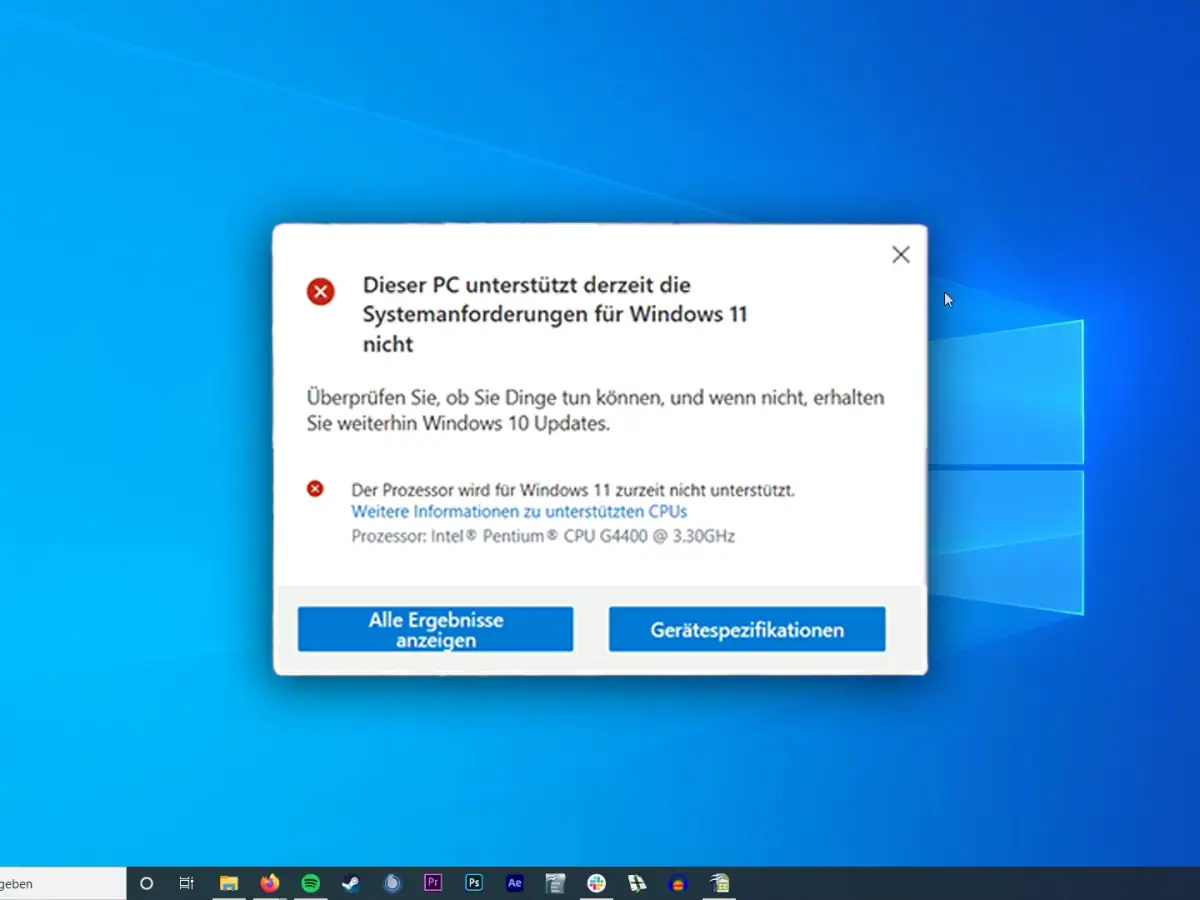
Task: Close the Windows 11 compatibility dialog
Action: 901,255
